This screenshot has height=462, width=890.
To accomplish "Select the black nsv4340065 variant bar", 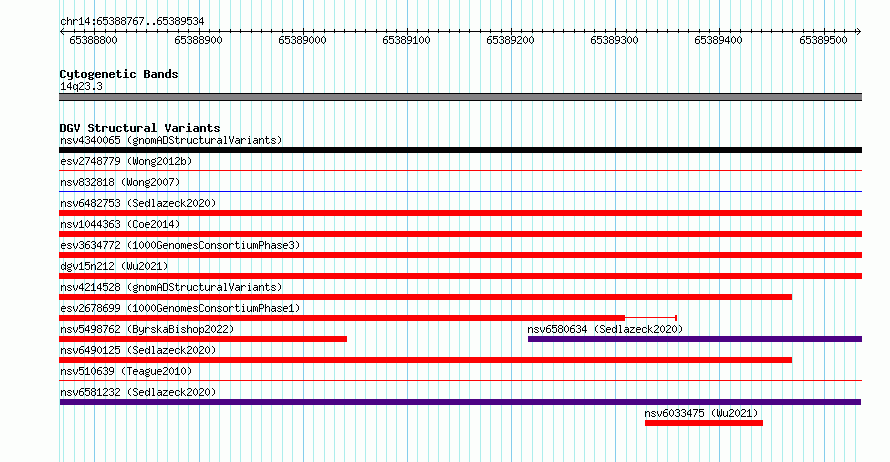I will 460,150.
